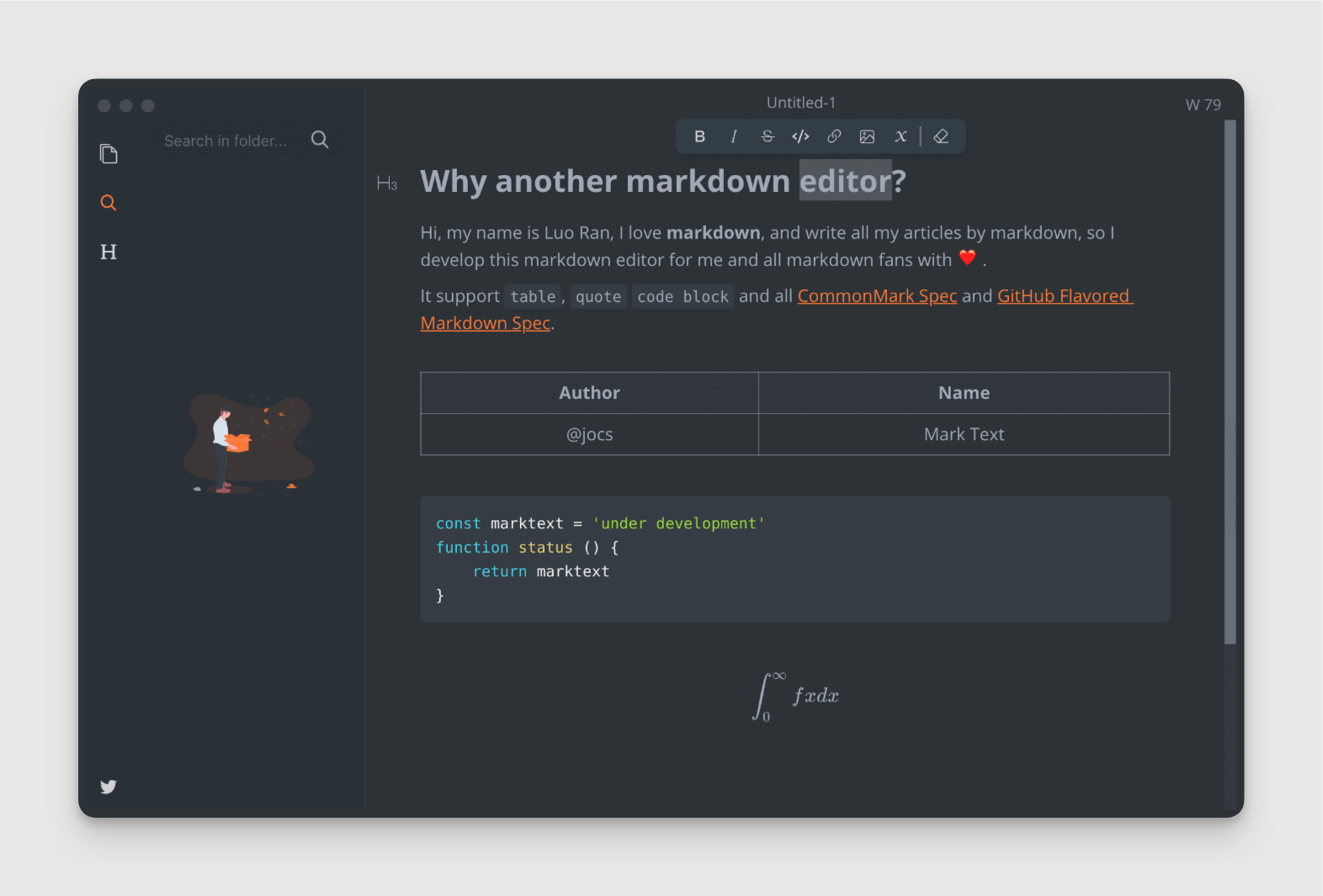Clear formatting with the eraser icon
Viewport: 1323px width, 896px height.
coord(941,136)
